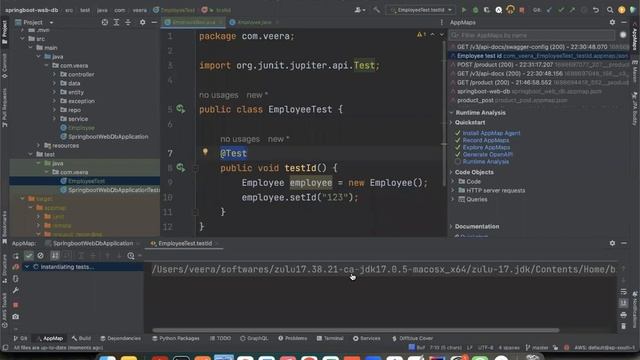Open Explore AppMaps link
The width and height of the screenshot is (640, 360).
486,147
